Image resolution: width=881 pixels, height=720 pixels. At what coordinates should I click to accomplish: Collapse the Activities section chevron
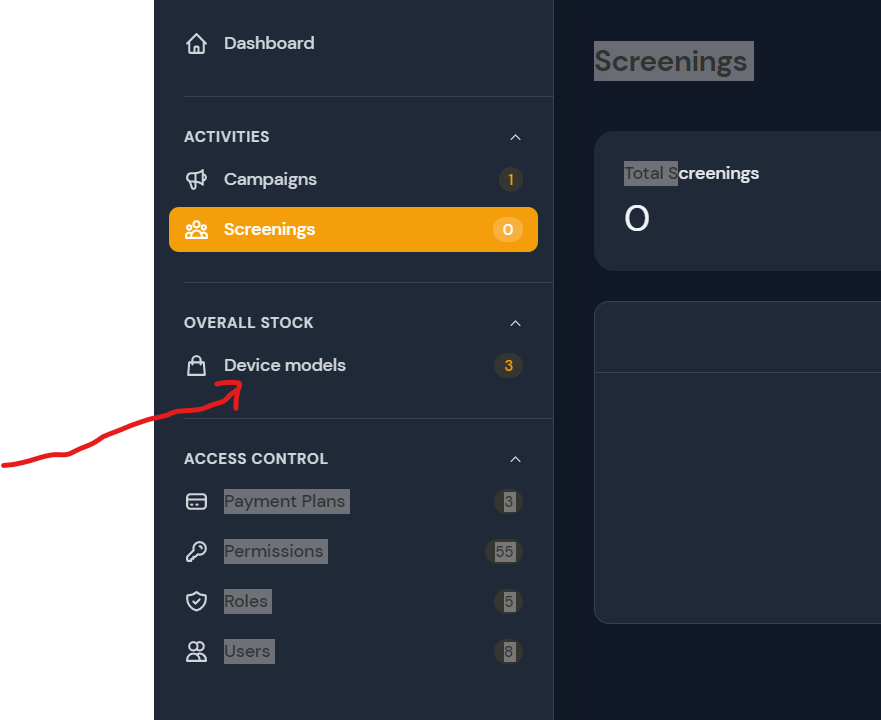[x=515, y=137]
